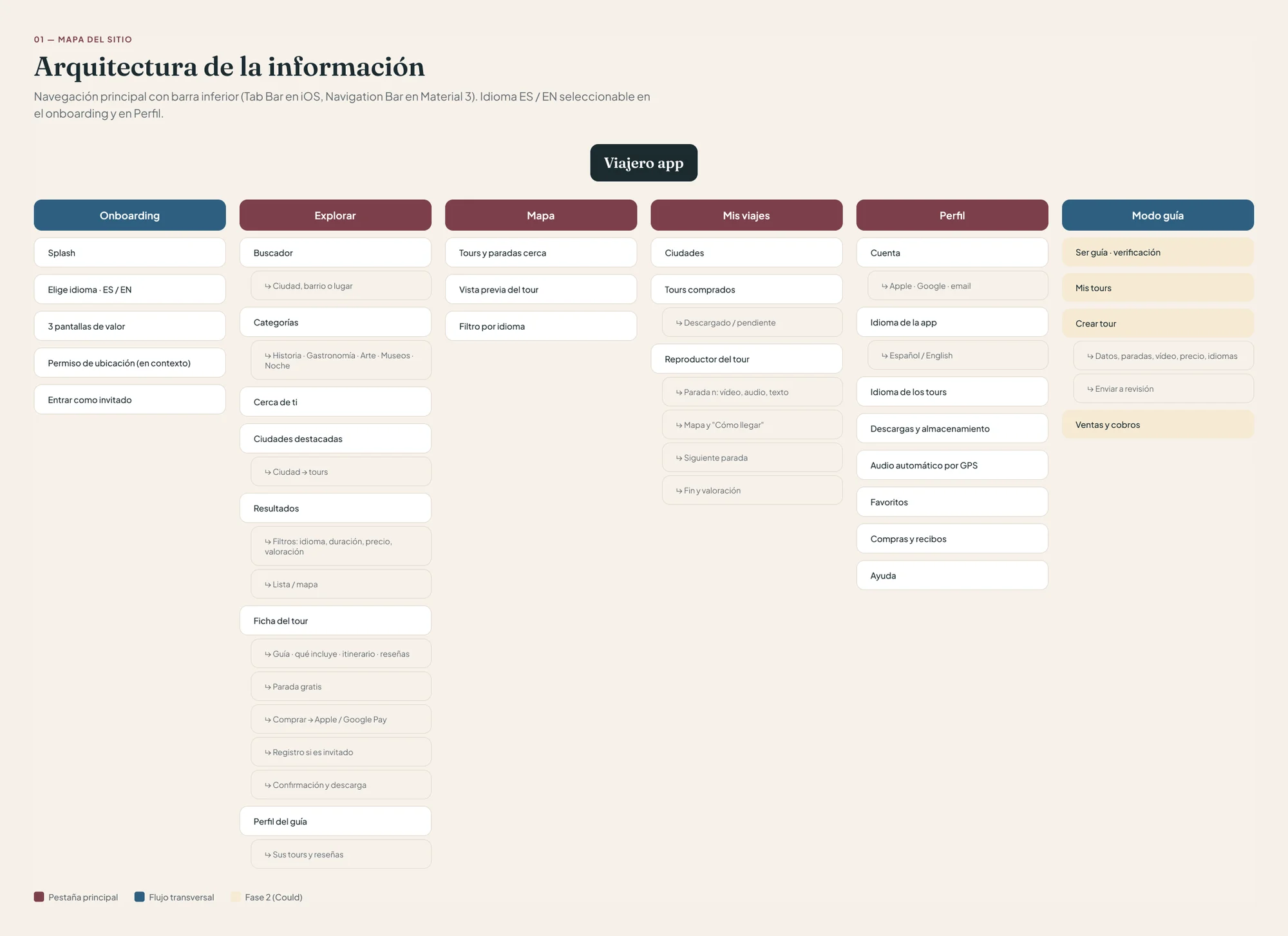
Task: Click the 'Ser guía · verificación' card
Action: [x=1158, y=252]
